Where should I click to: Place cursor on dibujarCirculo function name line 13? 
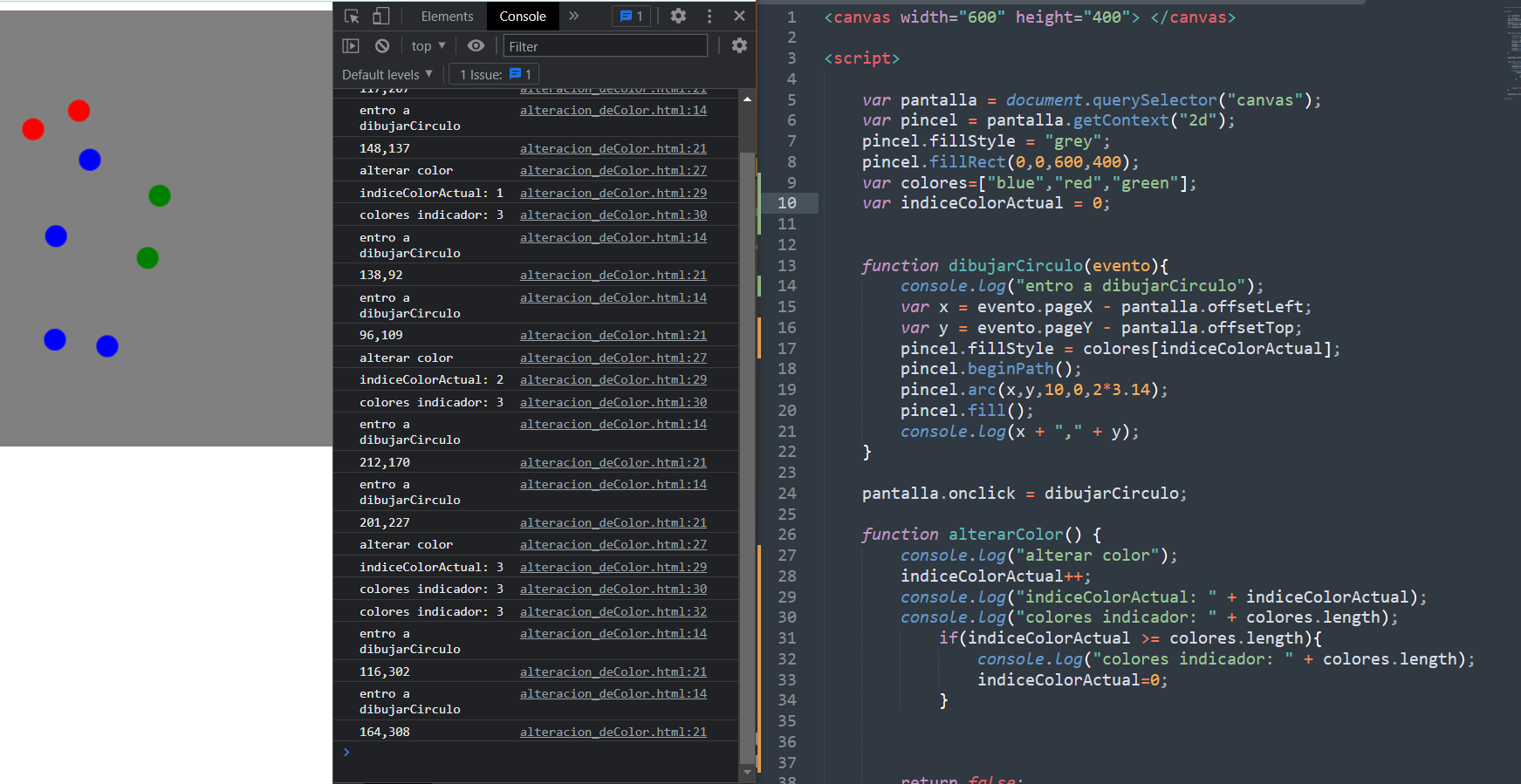tap(1016, 265)
